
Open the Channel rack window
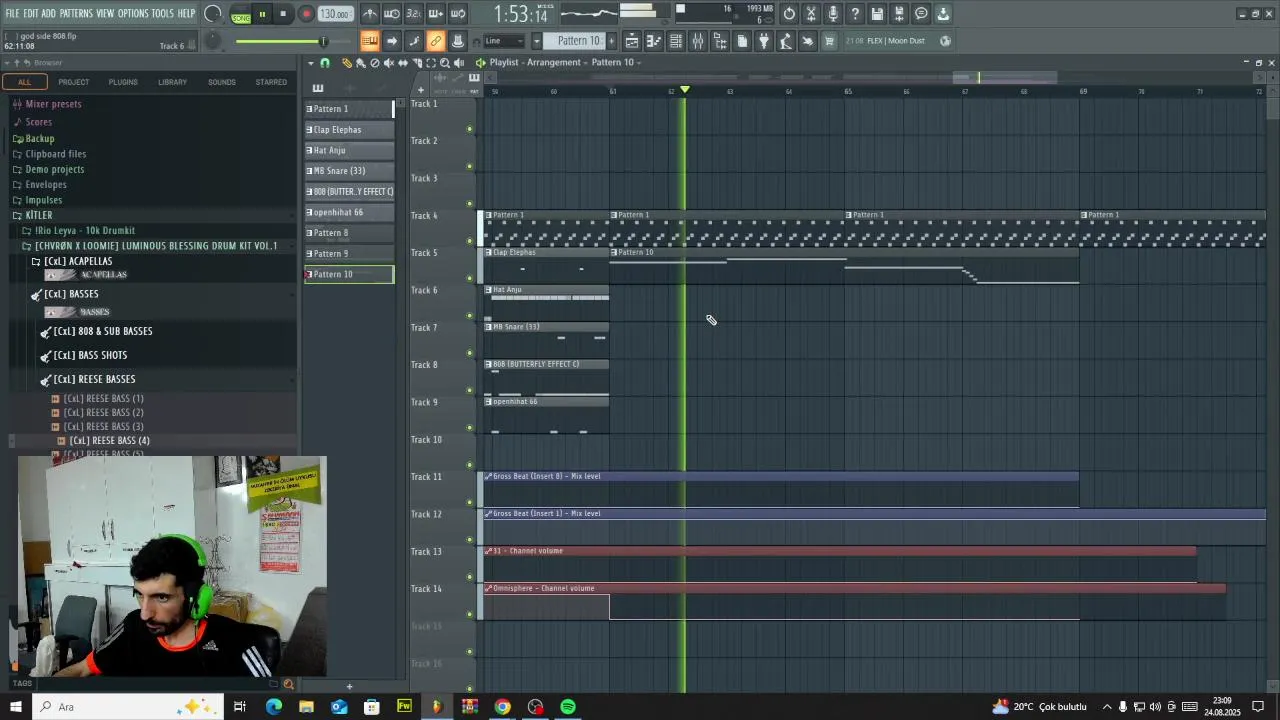click(676, 41)
